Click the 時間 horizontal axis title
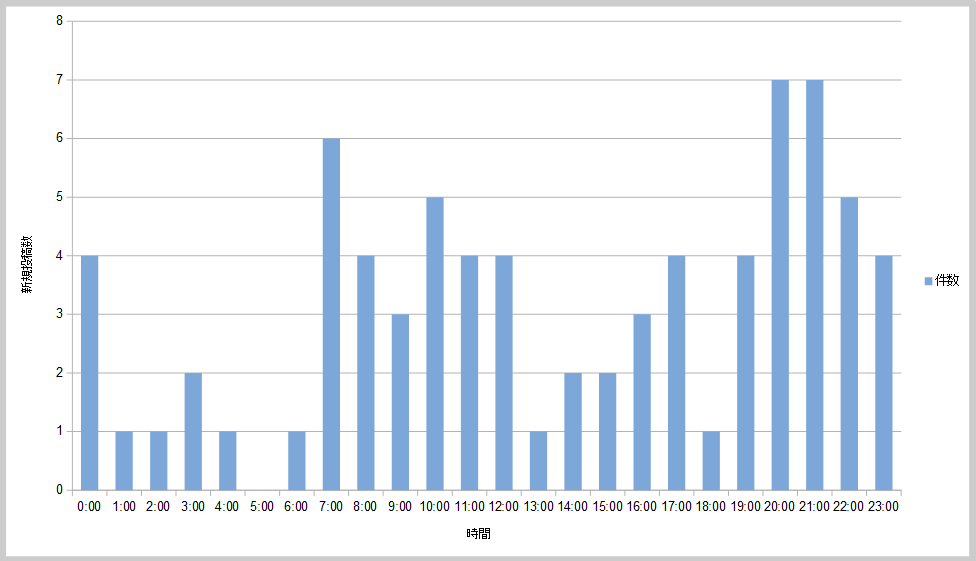 tap(478, 534)
